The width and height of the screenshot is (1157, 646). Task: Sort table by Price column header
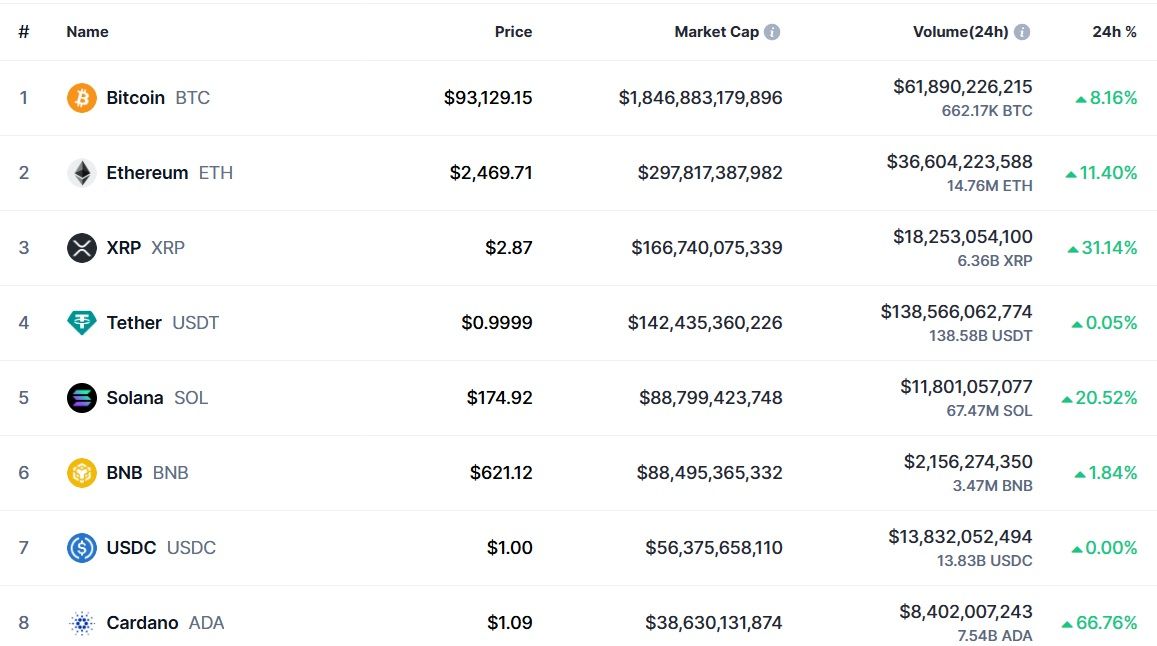[513, 32]
